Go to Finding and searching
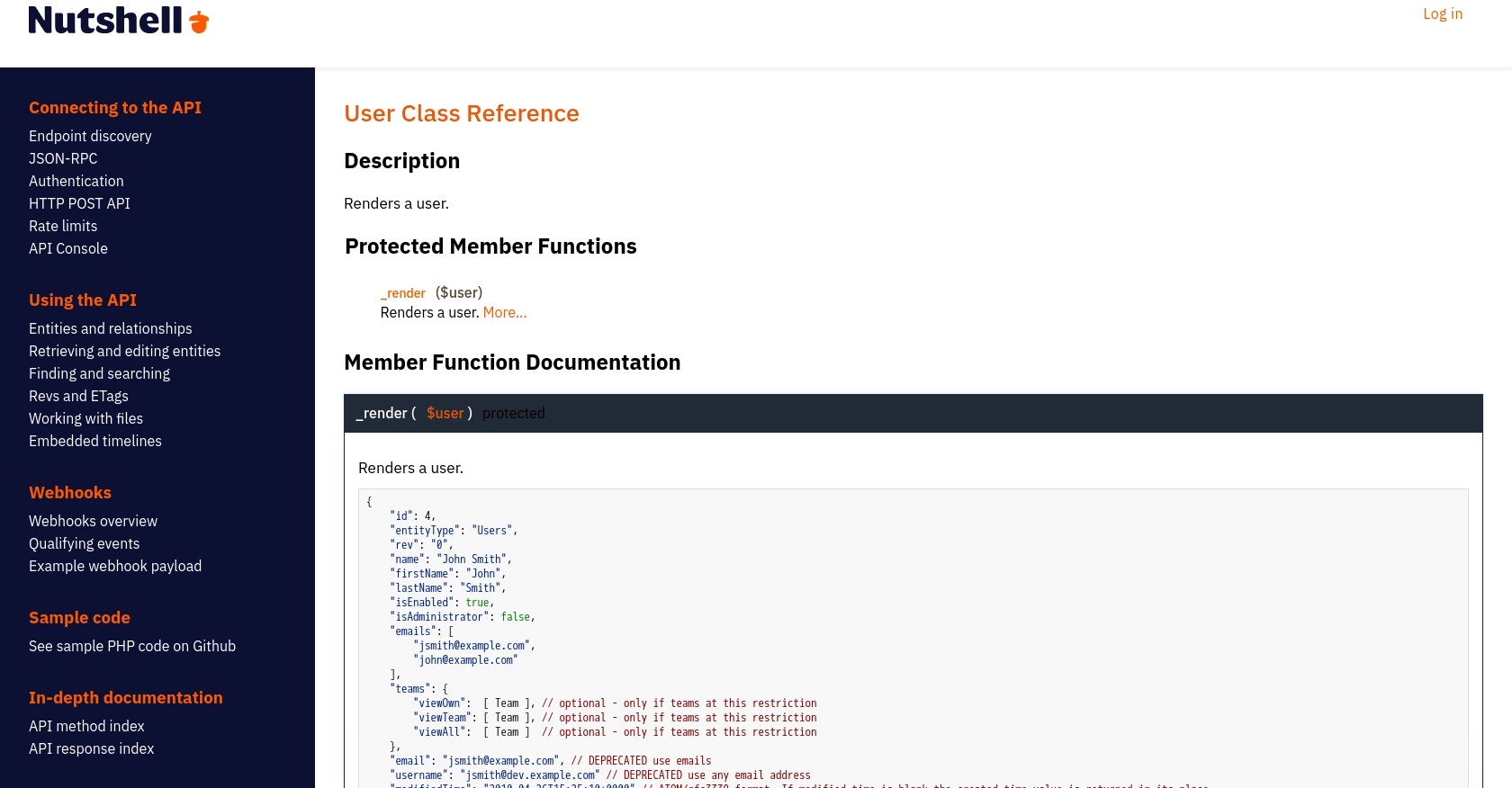Image resolution: width=1512 pixels, height=788 pixels. 99,373
